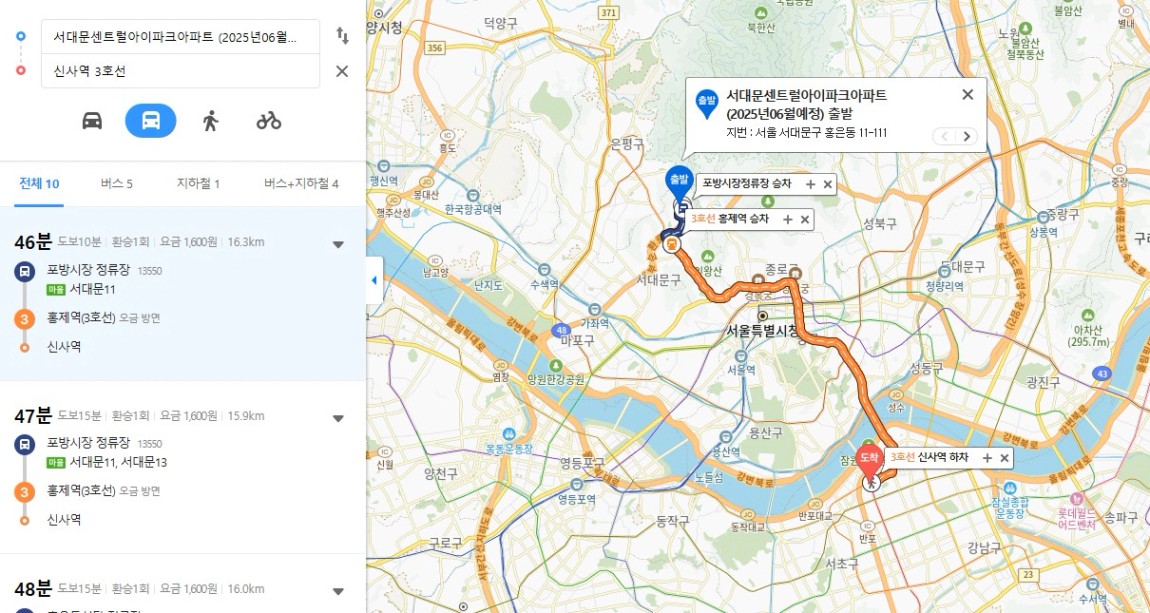Swap origin and destination arrows
1150x613 pixels.
(x=342, y=36)
